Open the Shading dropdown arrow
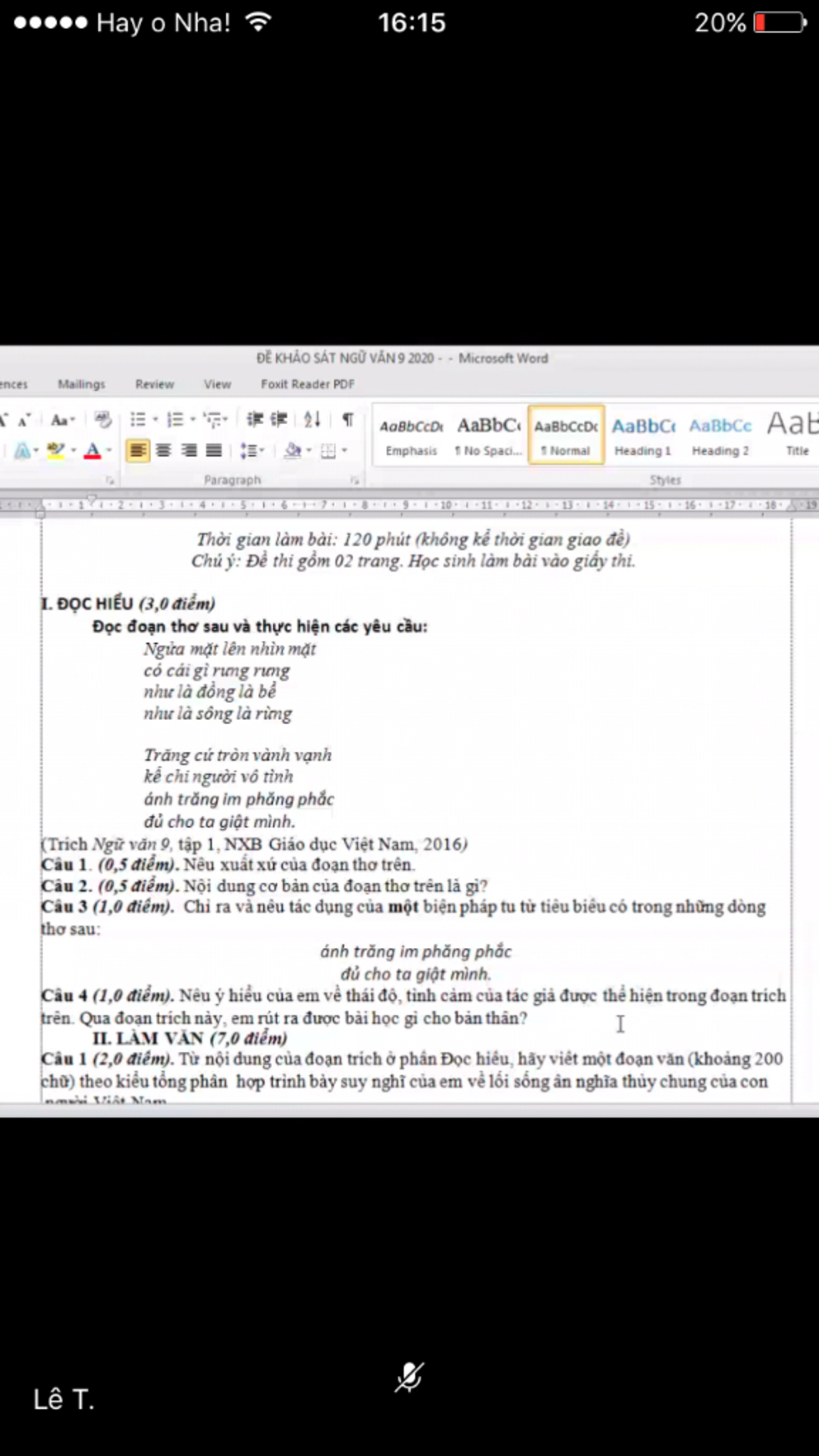The height and width of the screenshot is (1456, 819). click(x=309, y=450)
